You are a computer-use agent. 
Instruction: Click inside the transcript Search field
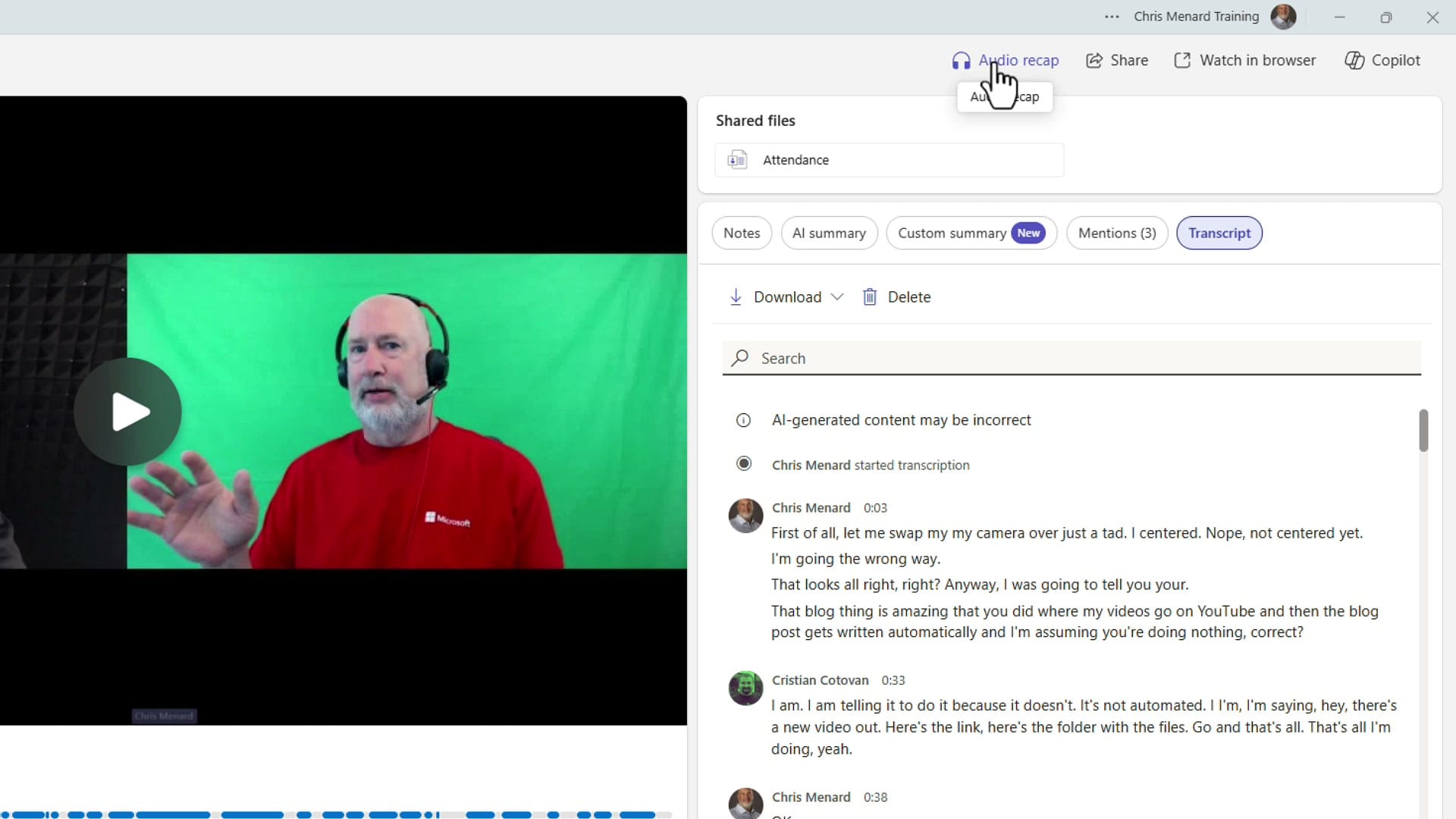(x=1071, y=358)
